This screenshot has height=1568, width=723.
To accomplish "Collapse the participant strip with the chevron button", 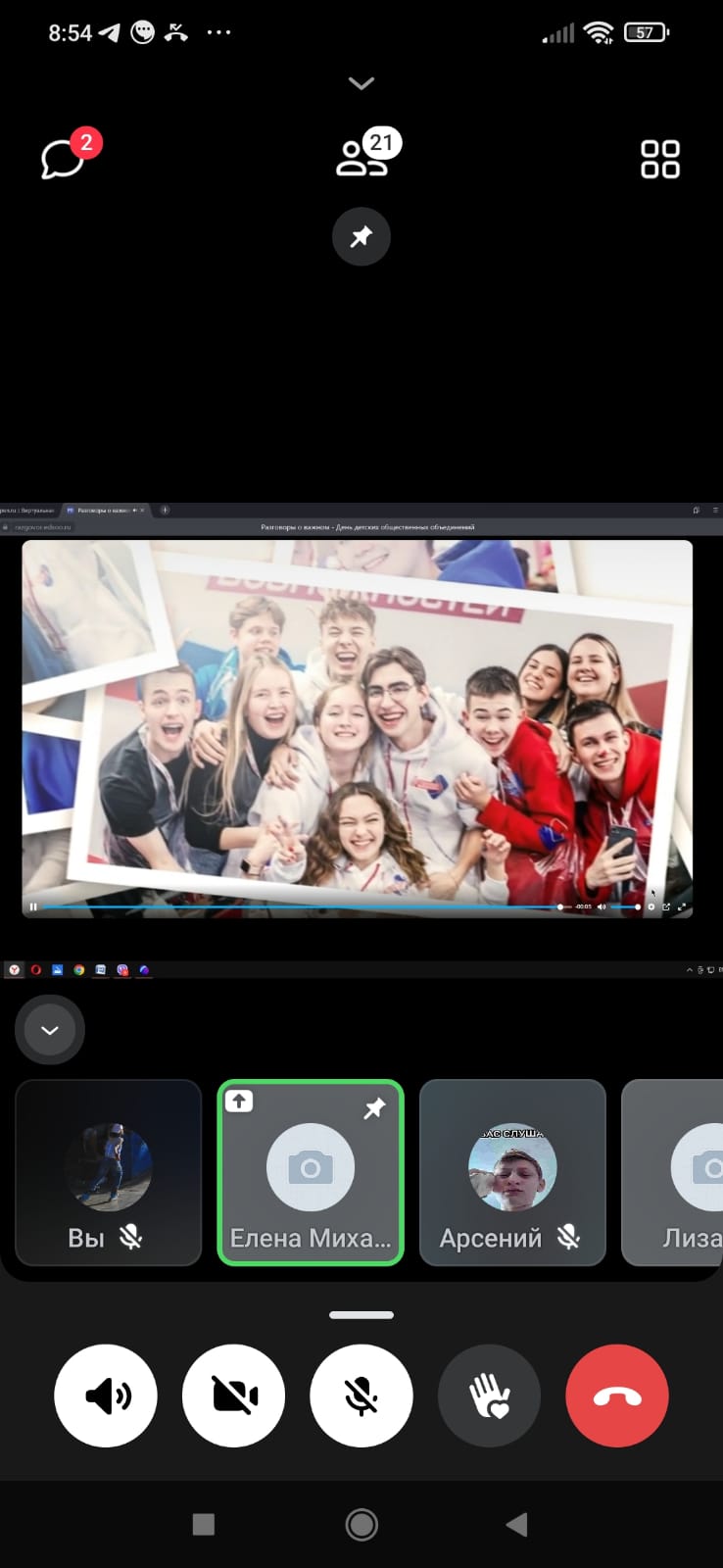I will tap(50, 1030).
